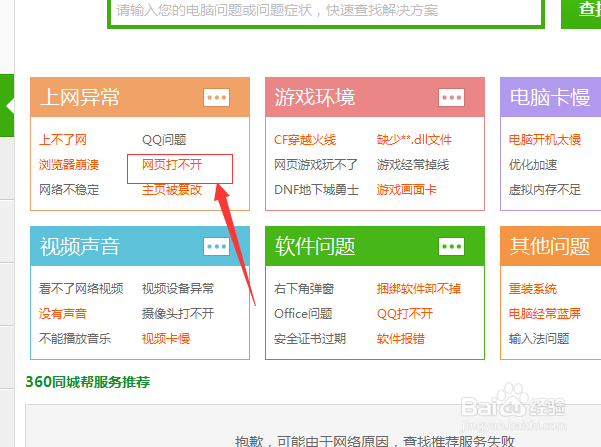Screen dimensions: 601x447
Task: Select the 摄像头打不开 link
Action: click(178, 314)
